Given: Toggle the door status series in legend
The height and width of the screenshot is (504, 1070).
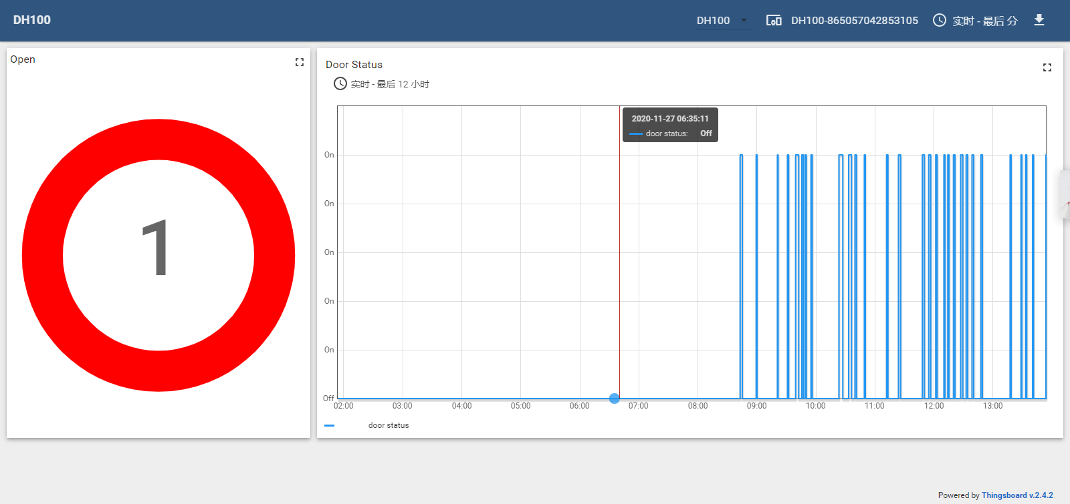Looking at the screenshot, I should pos(388,426).
